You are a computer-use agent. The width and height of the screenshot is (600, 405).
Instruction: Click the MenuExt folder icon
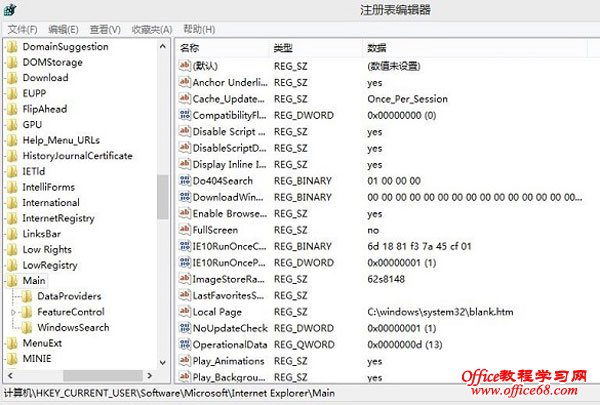point(12,343)
